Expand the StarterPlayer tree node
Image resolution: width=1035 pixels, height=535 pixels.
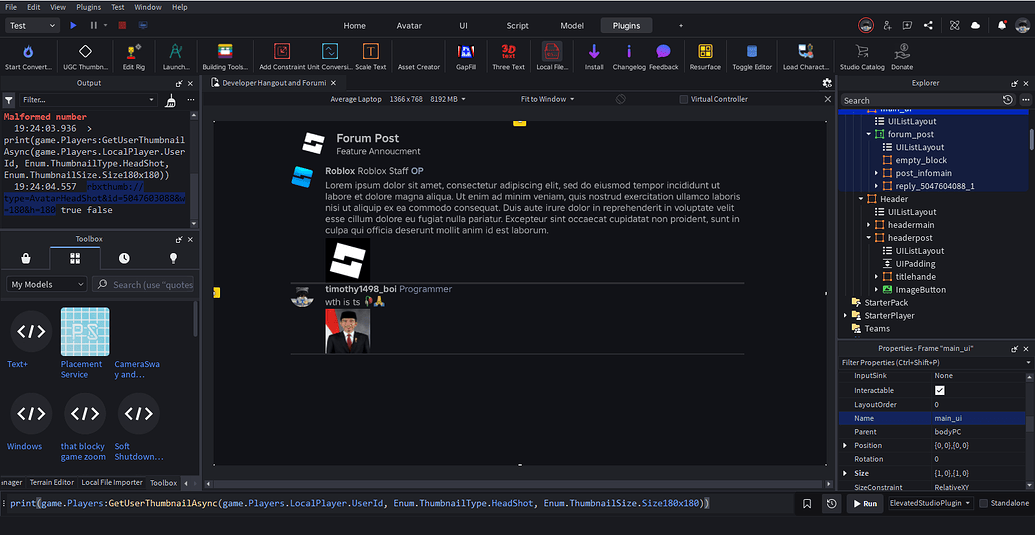(846, 316)
